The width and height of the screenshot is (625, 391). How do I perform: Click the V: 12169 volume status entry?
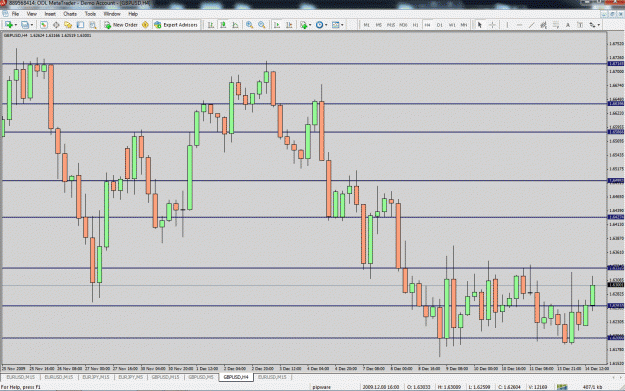pyautogui.click(x=539, y=387)
